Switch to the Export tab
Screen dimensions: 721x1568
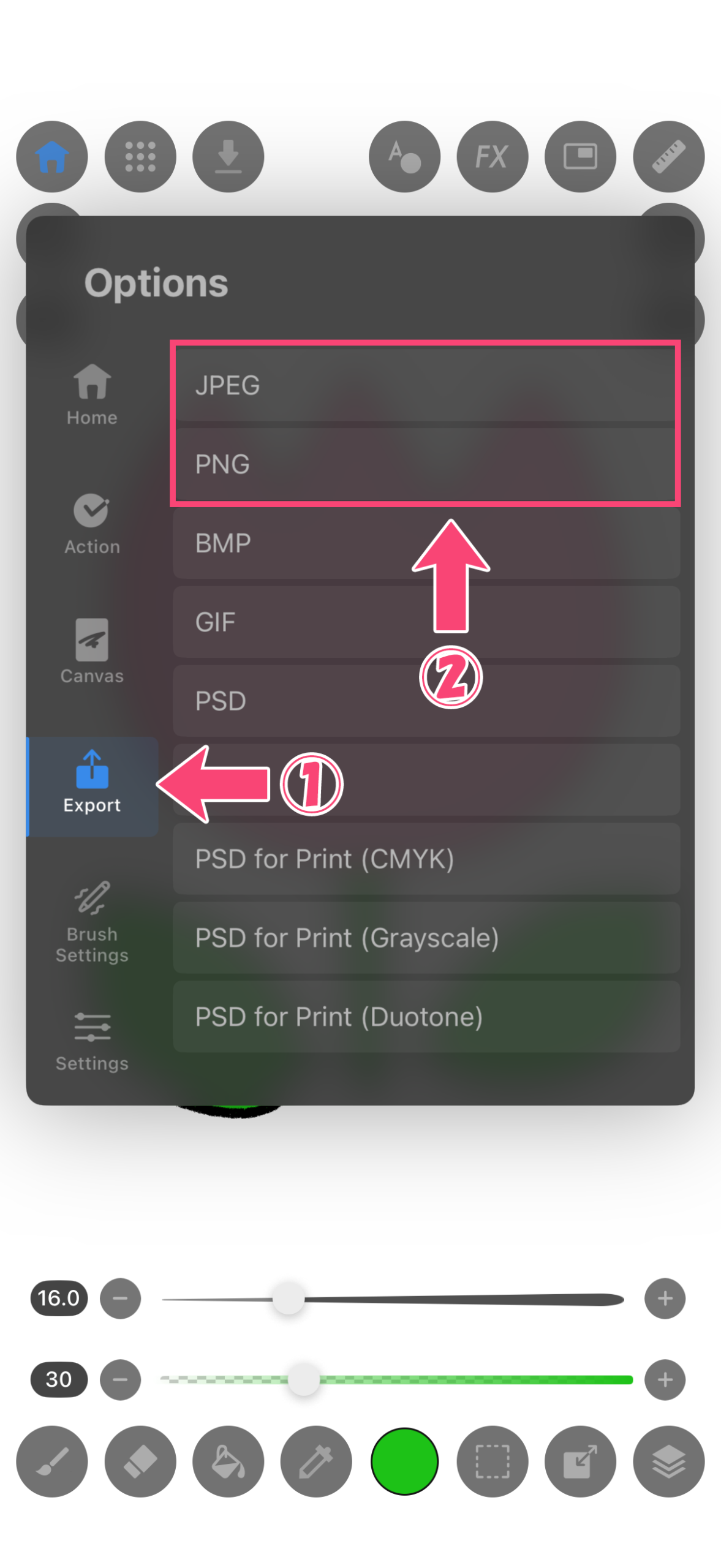pos(92,786)
